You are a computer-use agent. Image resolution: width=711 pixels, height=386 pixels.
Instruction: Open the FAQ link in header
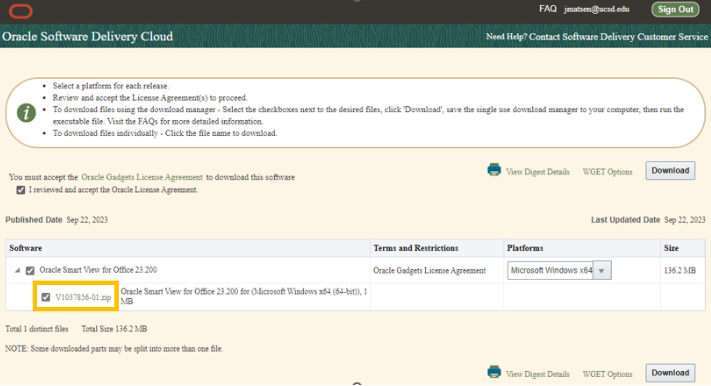click(548, 9)
